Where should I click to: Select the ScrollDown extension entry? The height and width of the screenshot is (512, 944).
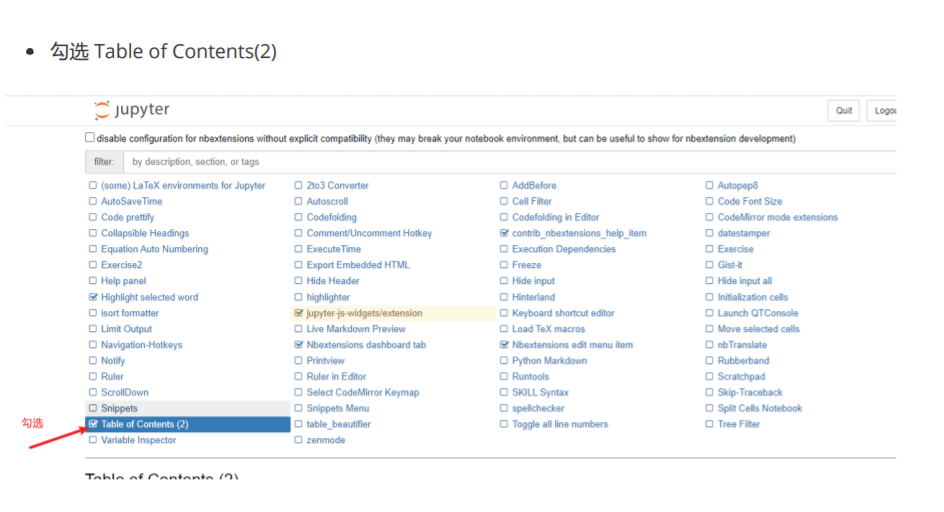click(125, 392)
